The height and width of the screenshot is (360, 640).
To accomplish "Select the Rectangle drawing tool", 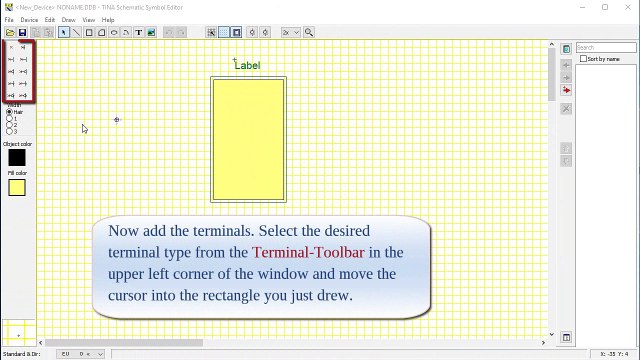I will (89, 32).
